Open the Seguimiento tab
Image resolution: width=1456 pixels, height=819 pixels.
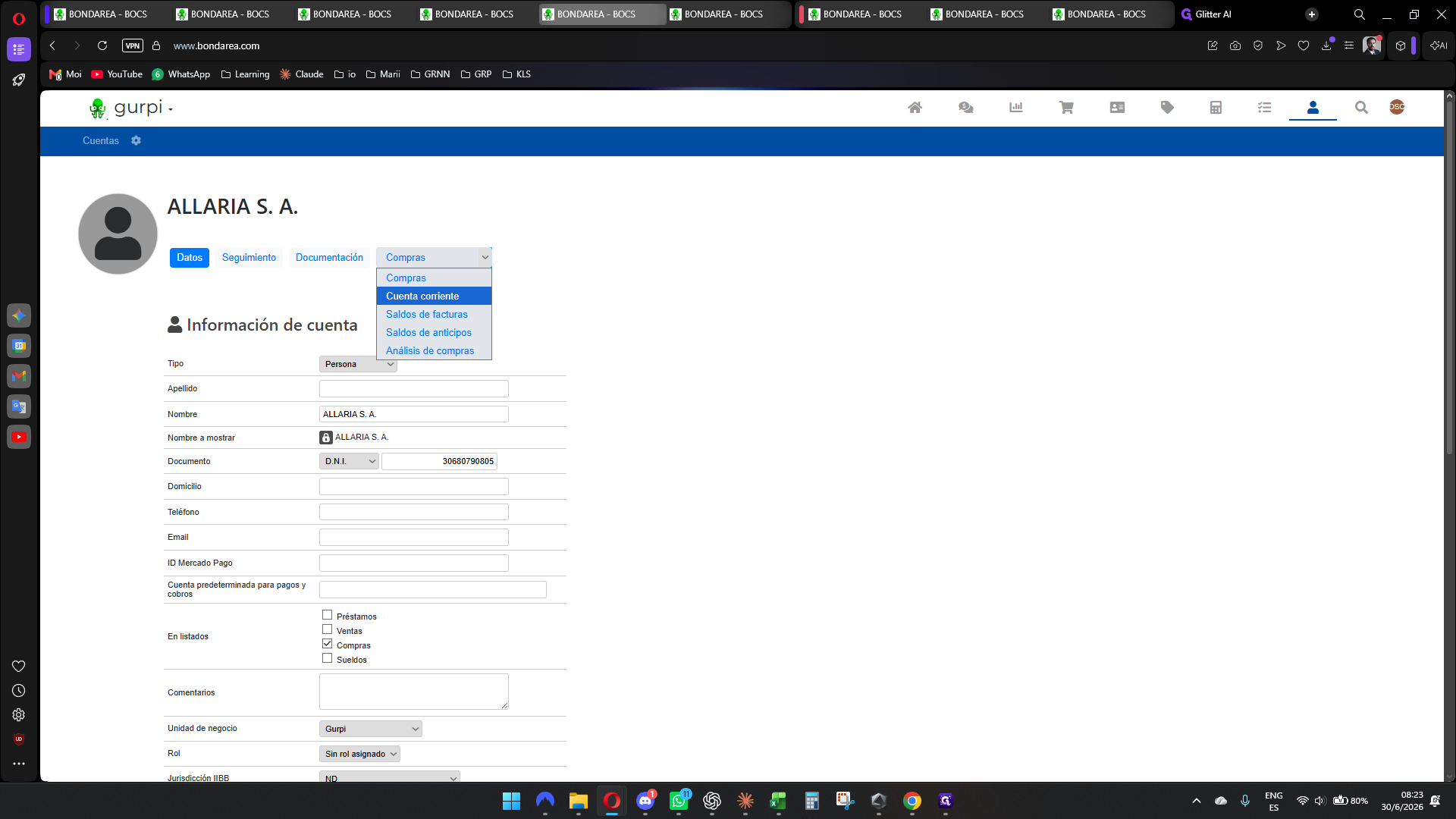(249, 258)
